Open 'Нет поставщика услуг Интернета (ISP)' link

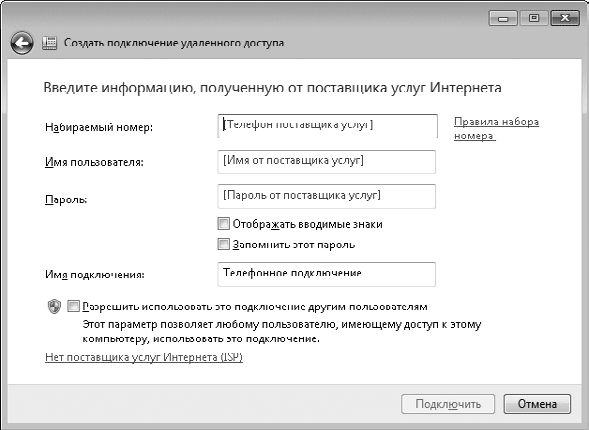point(144,357)
